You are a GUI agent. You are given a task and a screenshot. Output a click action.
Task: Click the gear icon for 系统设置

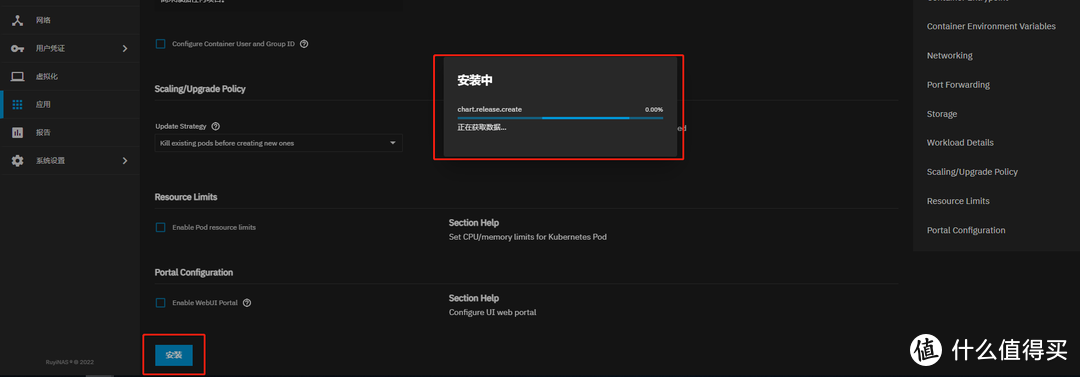tap(17, 161)
